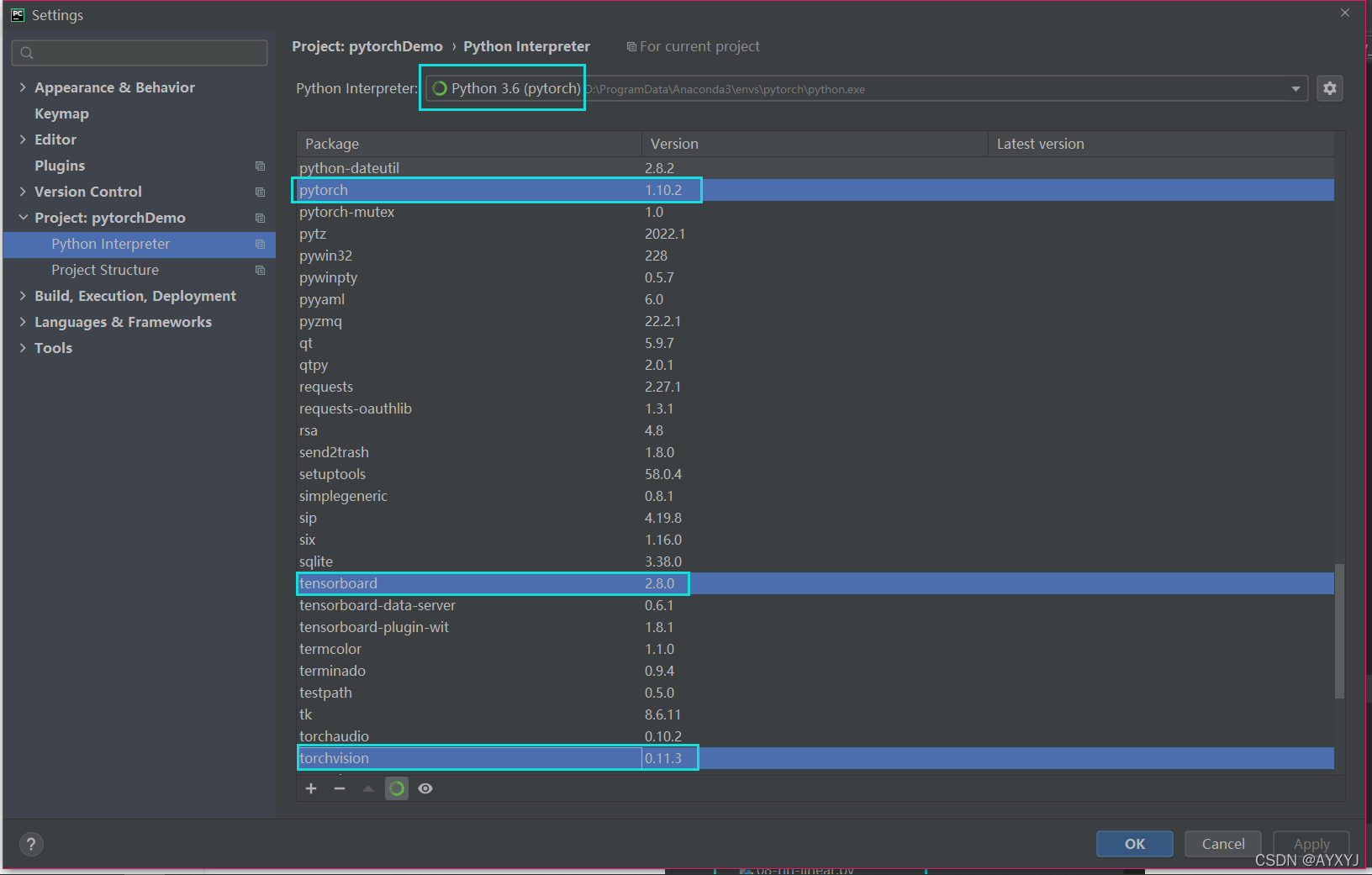Expand the Tools settings section

click(23, 348)
